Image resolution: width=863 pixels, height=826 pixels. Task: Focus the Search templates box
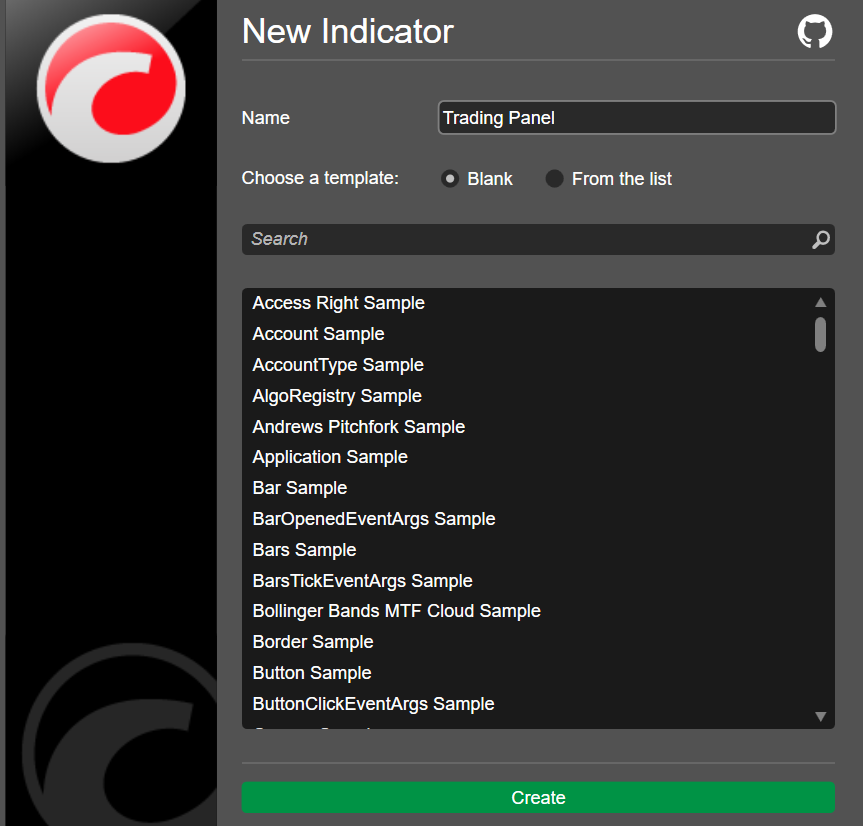pos(525,240)
